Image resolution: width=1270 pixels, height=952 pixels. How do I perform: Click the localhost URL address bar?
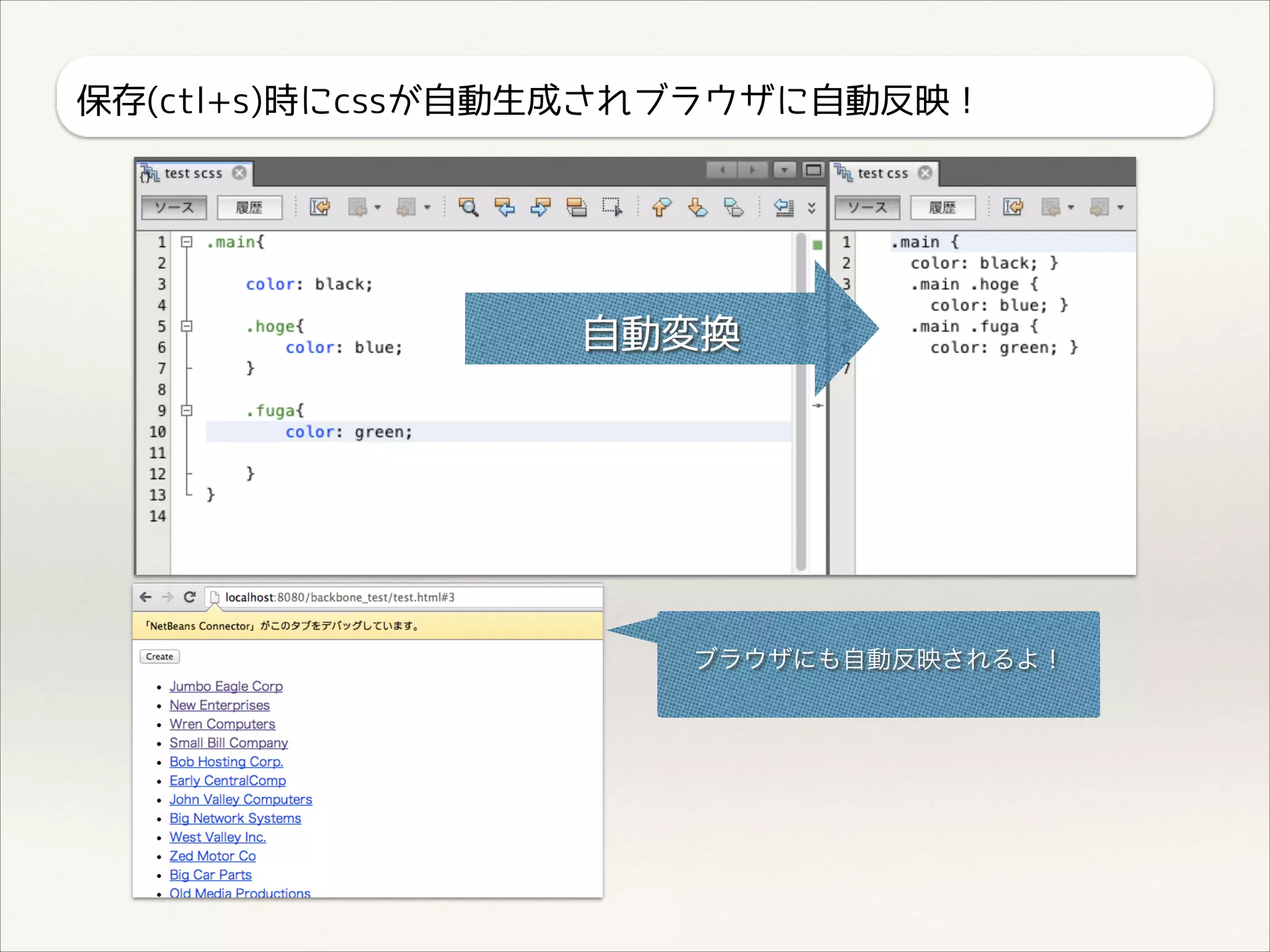coord(403,597)
